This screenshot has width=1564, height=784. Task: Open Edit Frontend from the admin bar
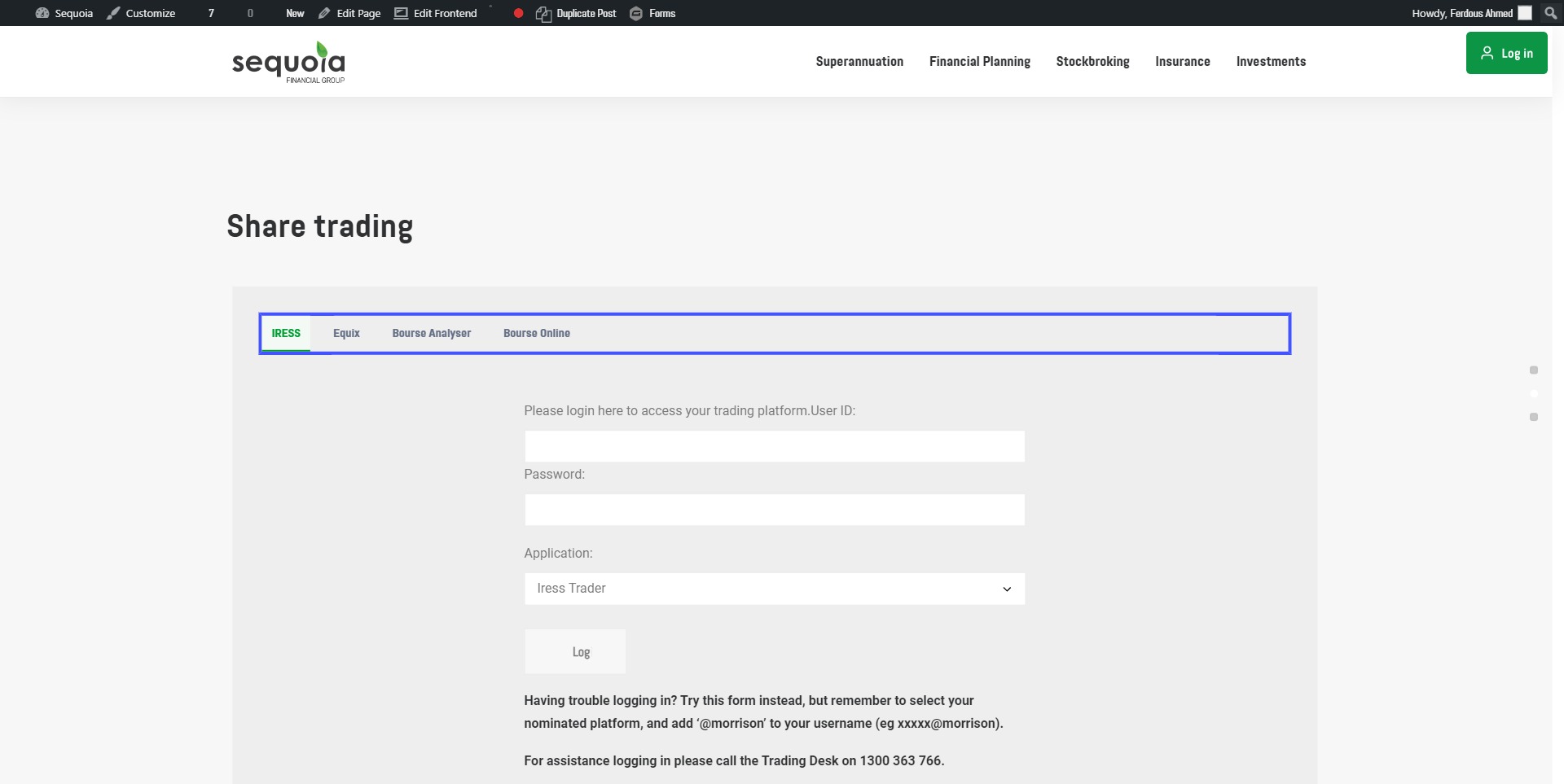tap(436, 13)
